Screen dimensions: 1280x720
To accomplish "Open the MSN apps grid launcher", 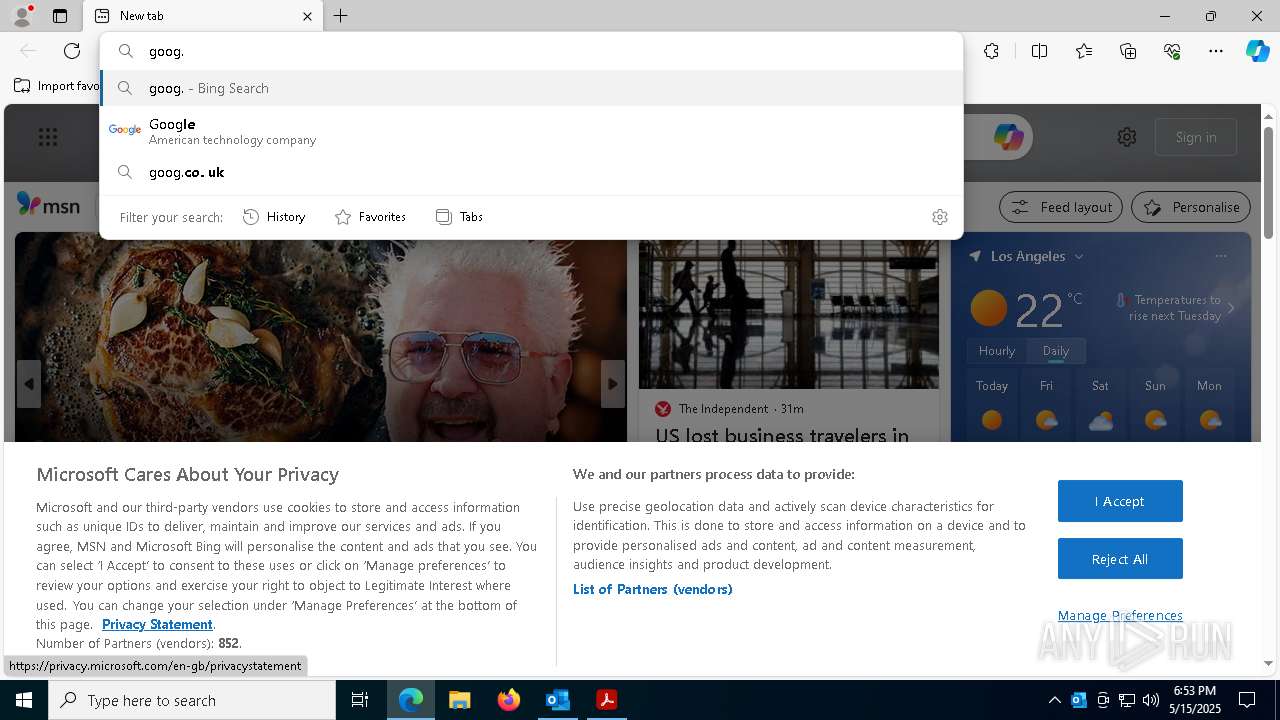I will (48, 137).
